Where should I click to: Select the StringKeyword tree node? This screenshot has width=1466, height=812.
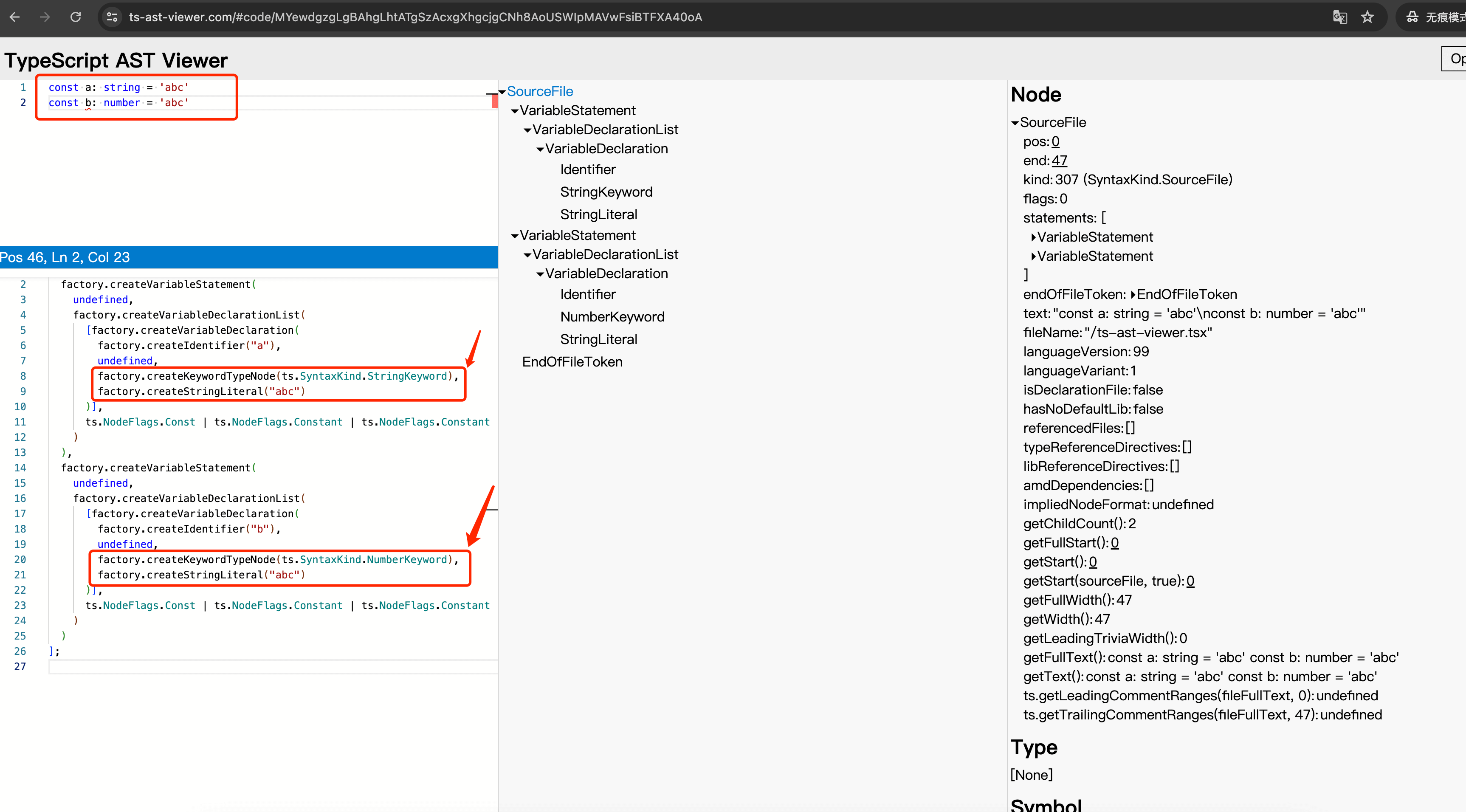[606, 192]
